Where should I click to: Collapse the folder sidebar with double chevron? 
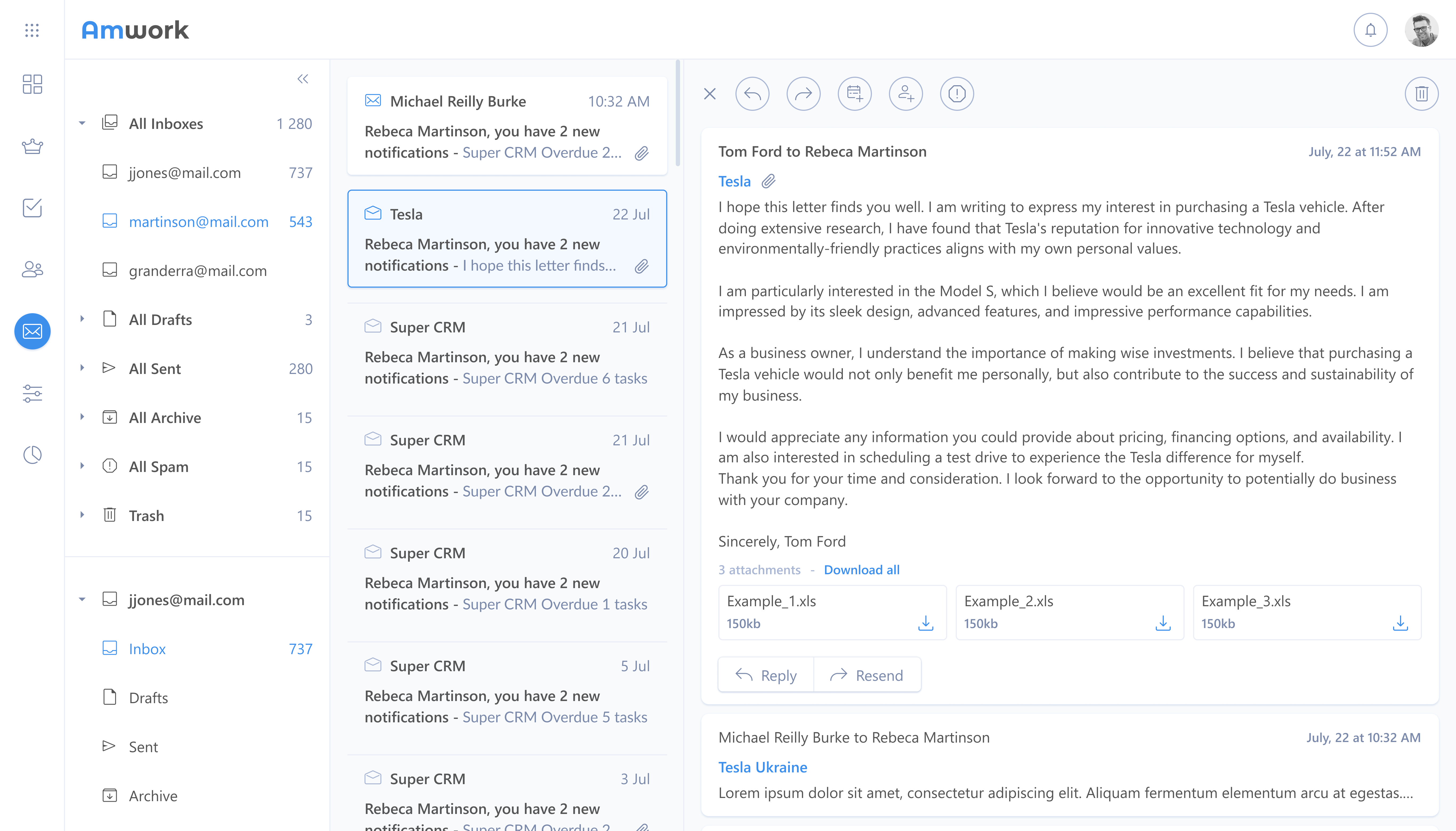point(303,79)
